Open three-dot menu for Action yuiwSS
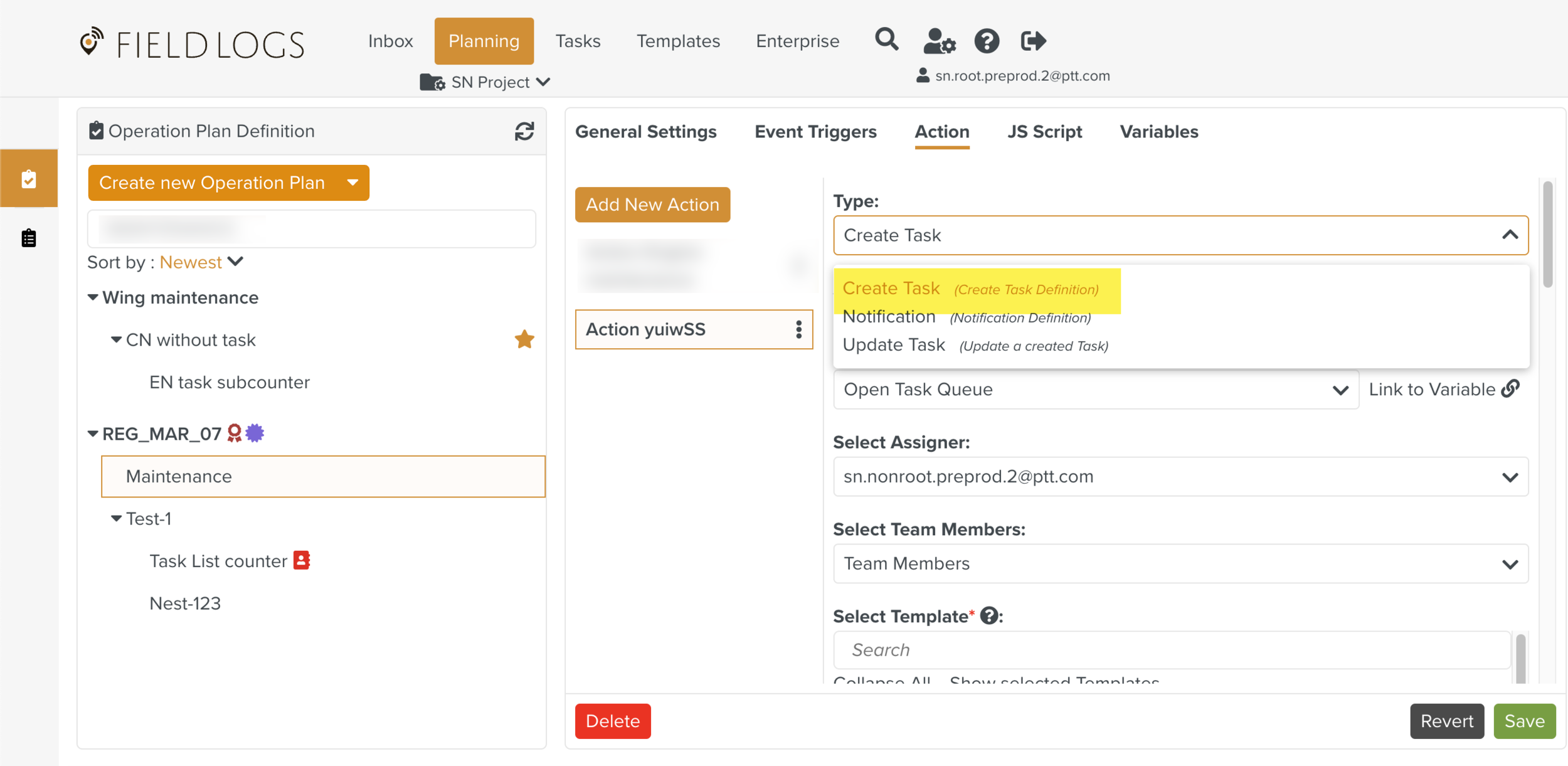 [x=798, y=329]
